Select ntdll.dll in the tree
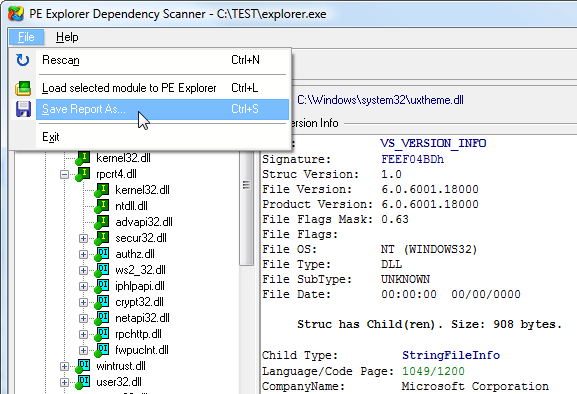 [131, 206]
